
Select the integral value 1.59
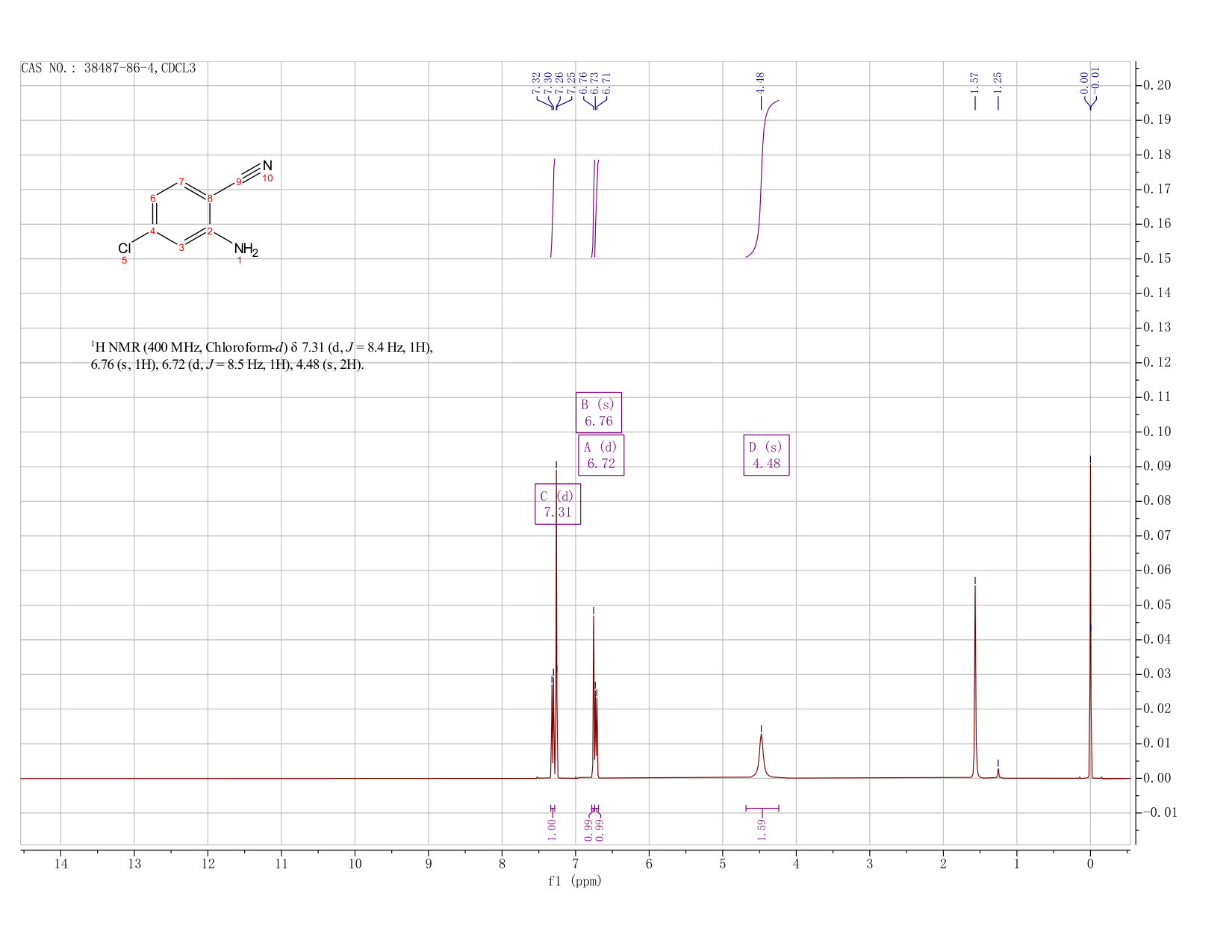[762, 830]
